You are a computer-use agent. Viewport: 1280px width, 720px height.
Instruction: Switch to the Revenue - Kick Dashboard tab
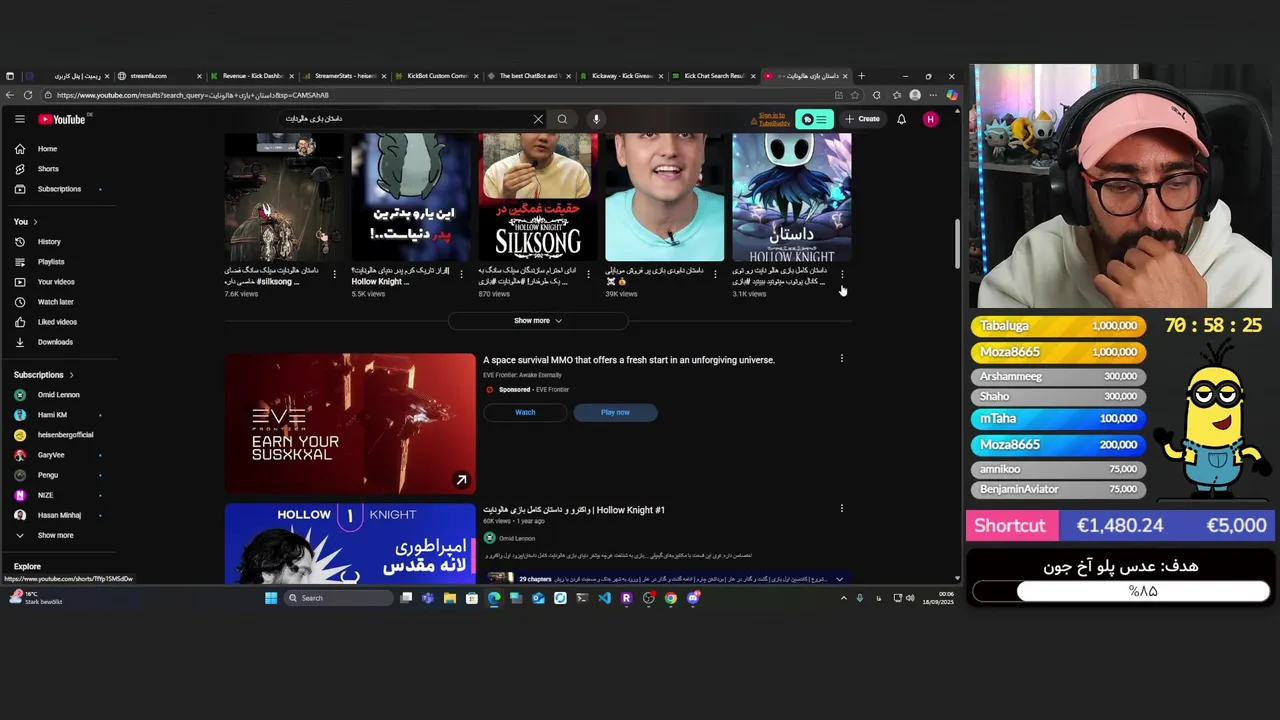pos(252,76)
